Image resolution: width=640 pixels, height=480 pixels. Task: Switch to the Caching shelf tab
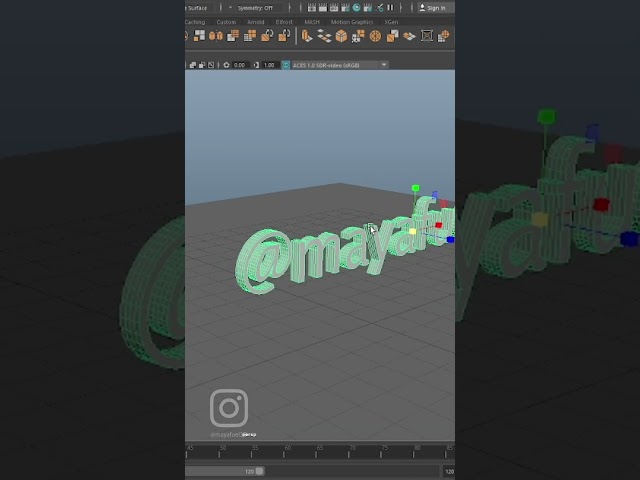195,22
